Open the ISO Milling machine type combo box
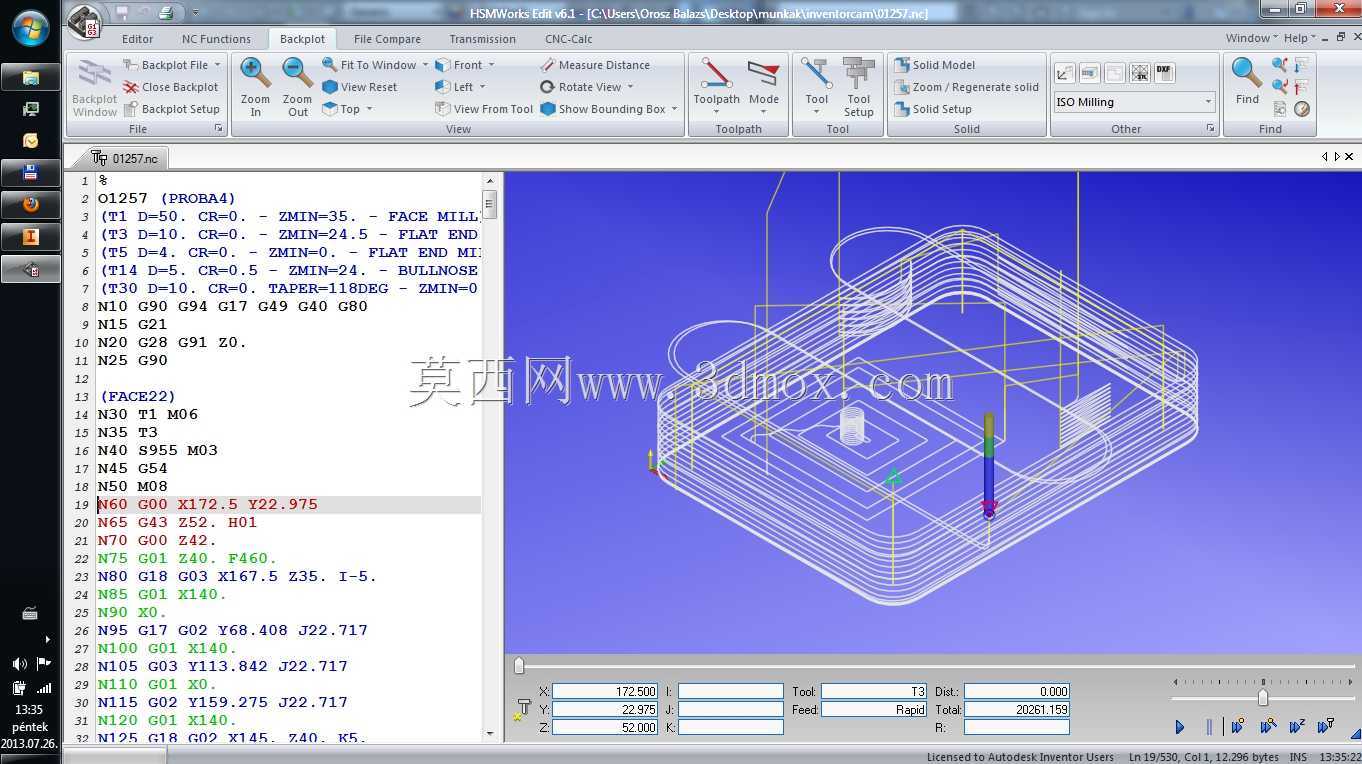1362x764 pixels. click(x=1134, y=102)
